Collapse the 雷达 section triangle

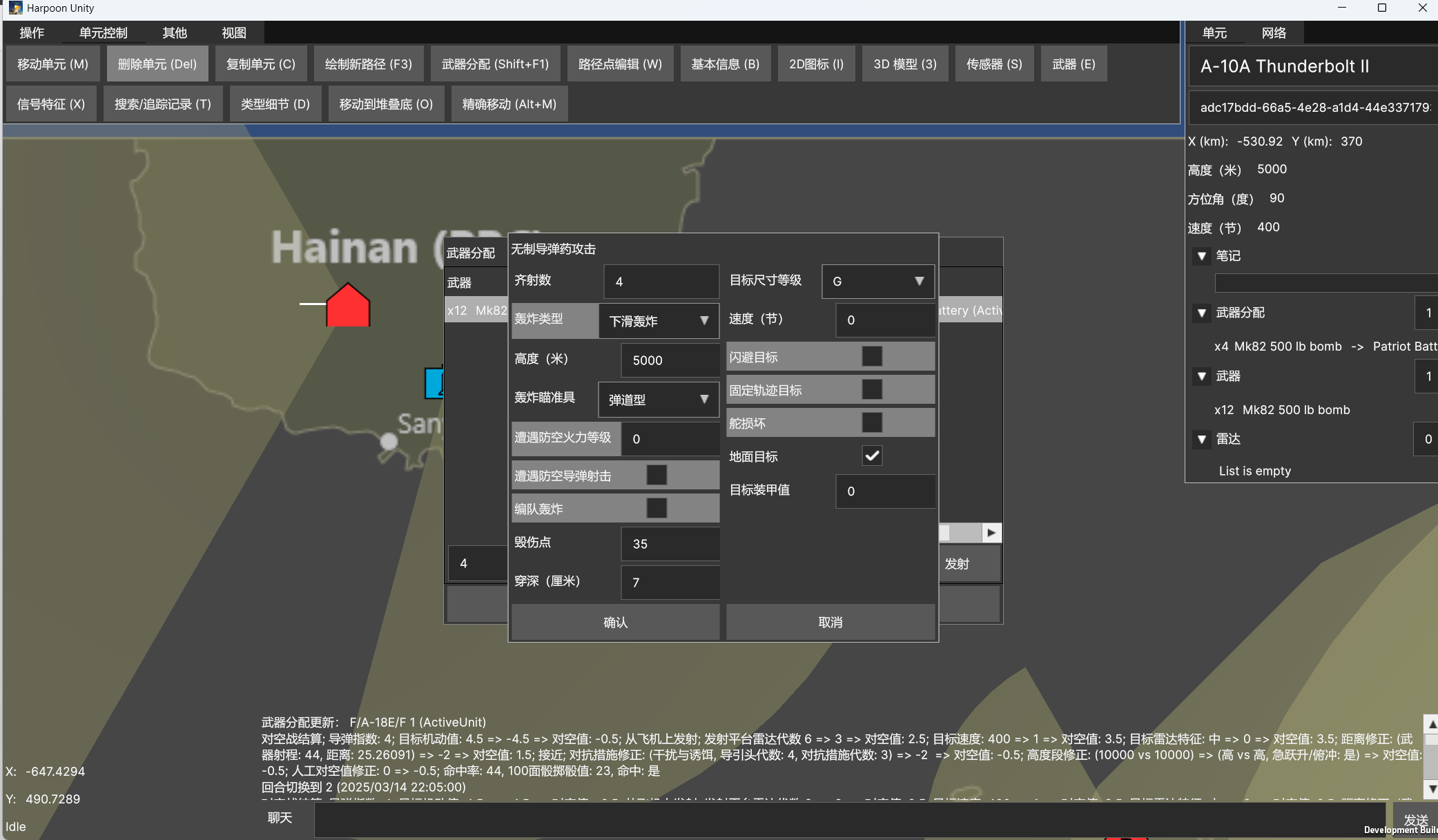1202,439
